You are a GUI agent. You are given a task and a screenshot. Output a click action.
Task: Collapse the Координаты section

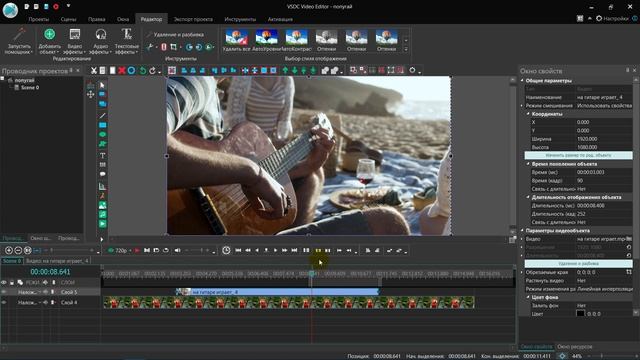[528, 114]
